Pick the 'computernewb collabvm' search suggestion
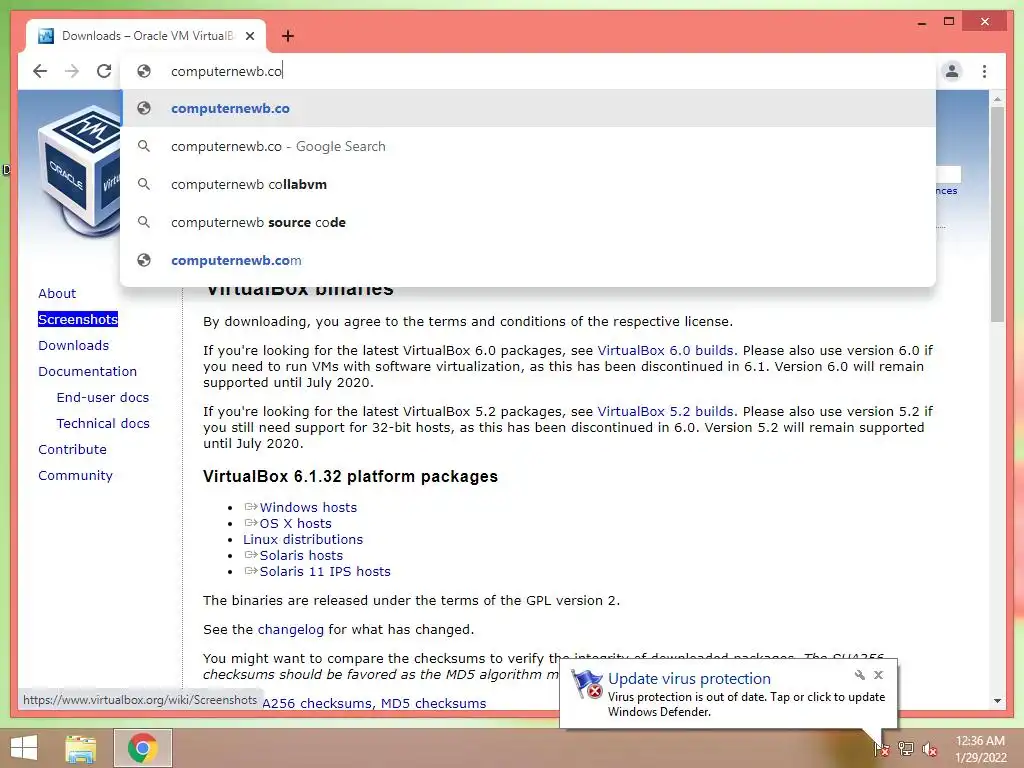The image size is (1024, 768). point(528,184)
